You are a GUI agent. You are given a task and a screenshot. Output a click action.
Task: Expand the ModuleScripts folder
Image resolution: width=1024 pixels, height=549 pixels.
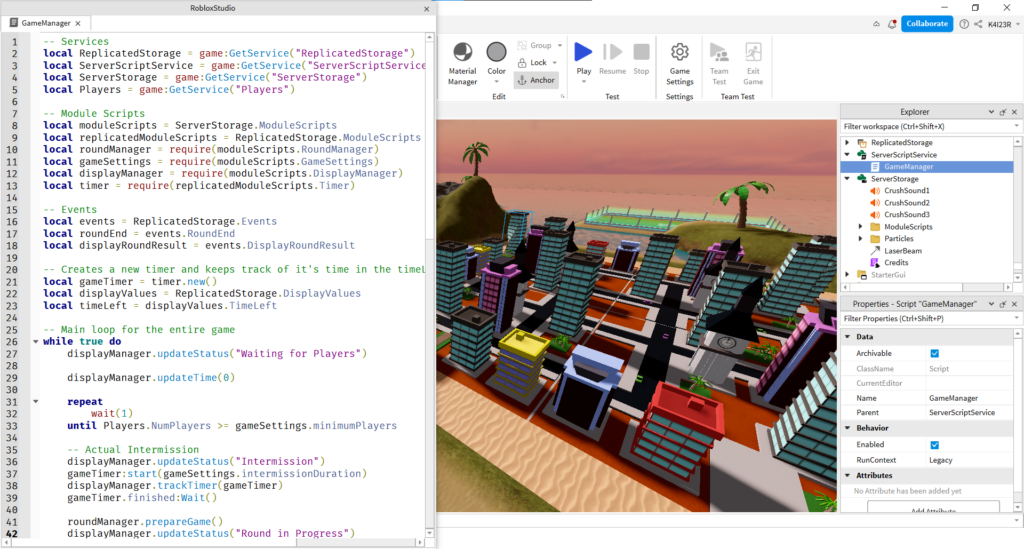pos(860,227)
